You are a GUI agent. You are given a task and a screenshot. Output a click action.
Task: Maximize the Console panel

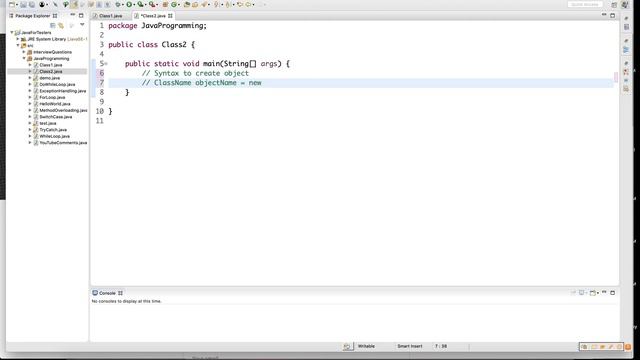pos(613,293)
